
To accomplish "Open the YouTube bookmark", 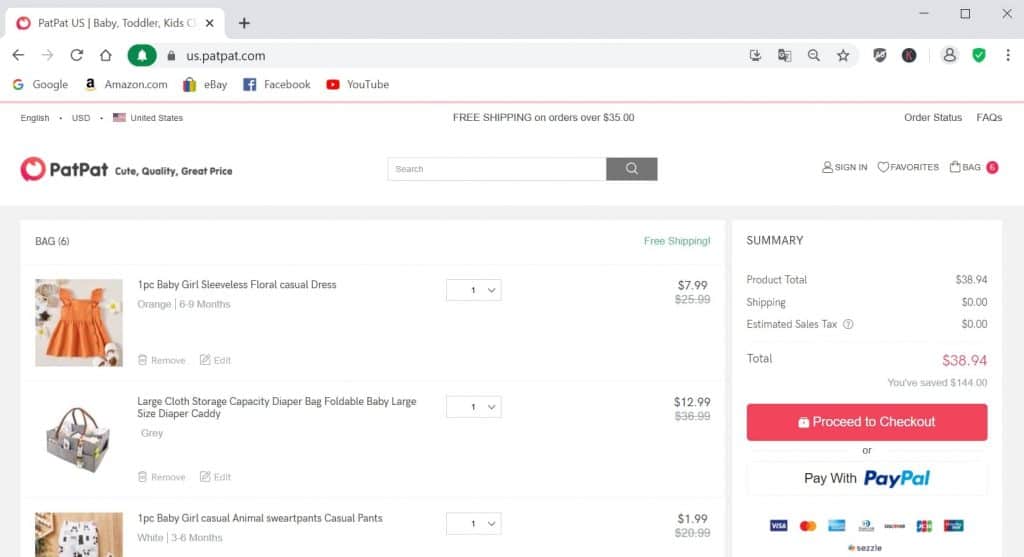I will click(358, 84).
